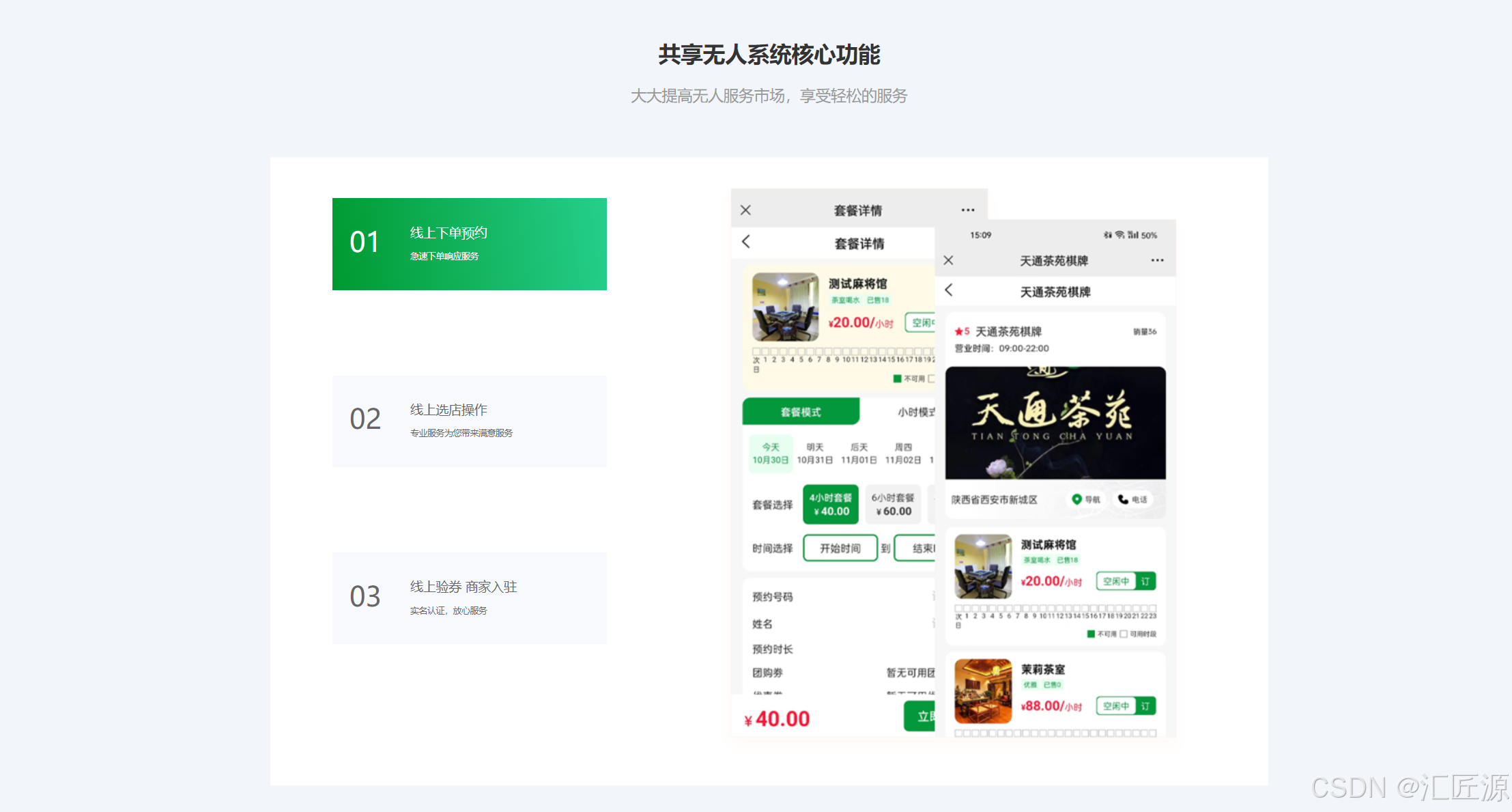Tap the 电话 phone call icon

pyautogui.click(x=1123, y=499)
